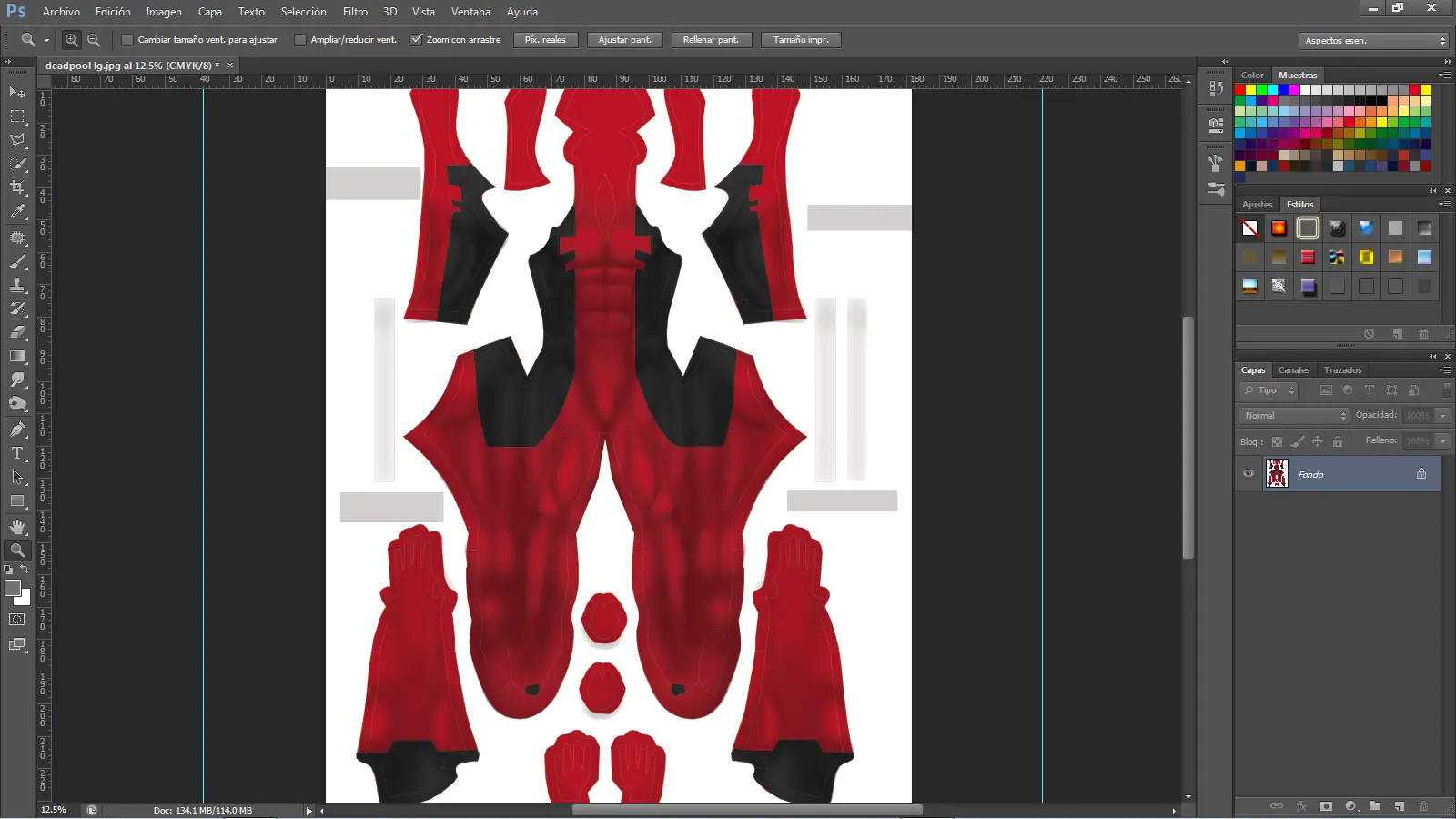Select the Polygonal Lasso tool
1456x819 pixels.
pyautogui.click(x=17, y=140)
